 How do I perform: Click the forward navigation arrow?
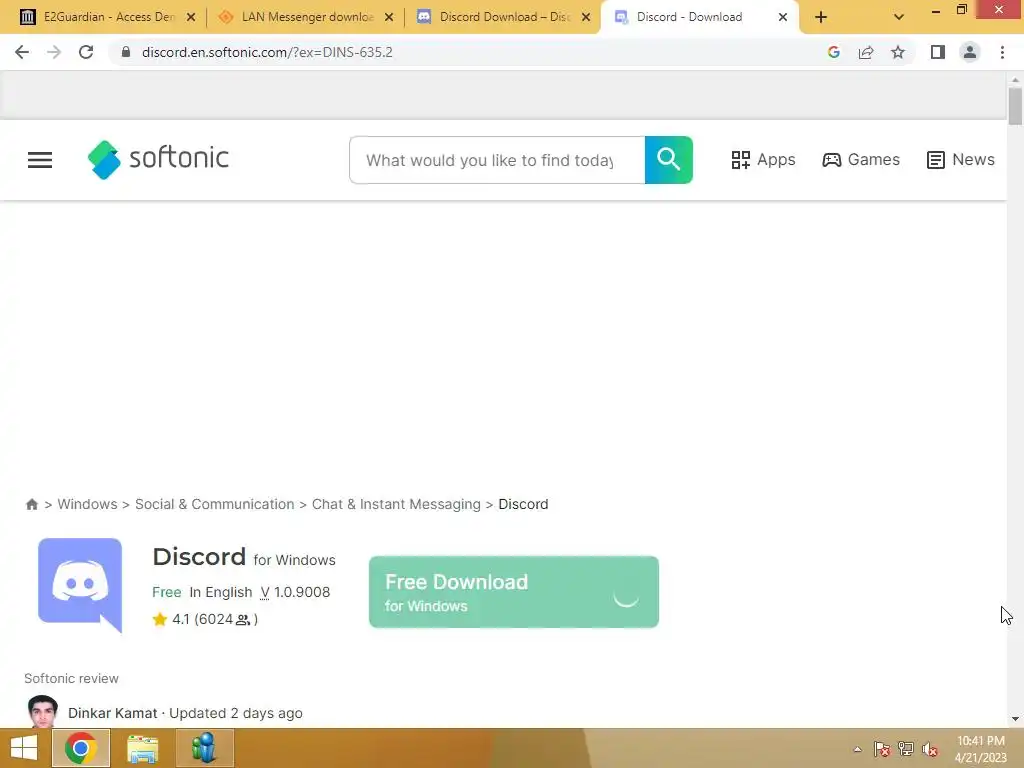pos(54,52)
